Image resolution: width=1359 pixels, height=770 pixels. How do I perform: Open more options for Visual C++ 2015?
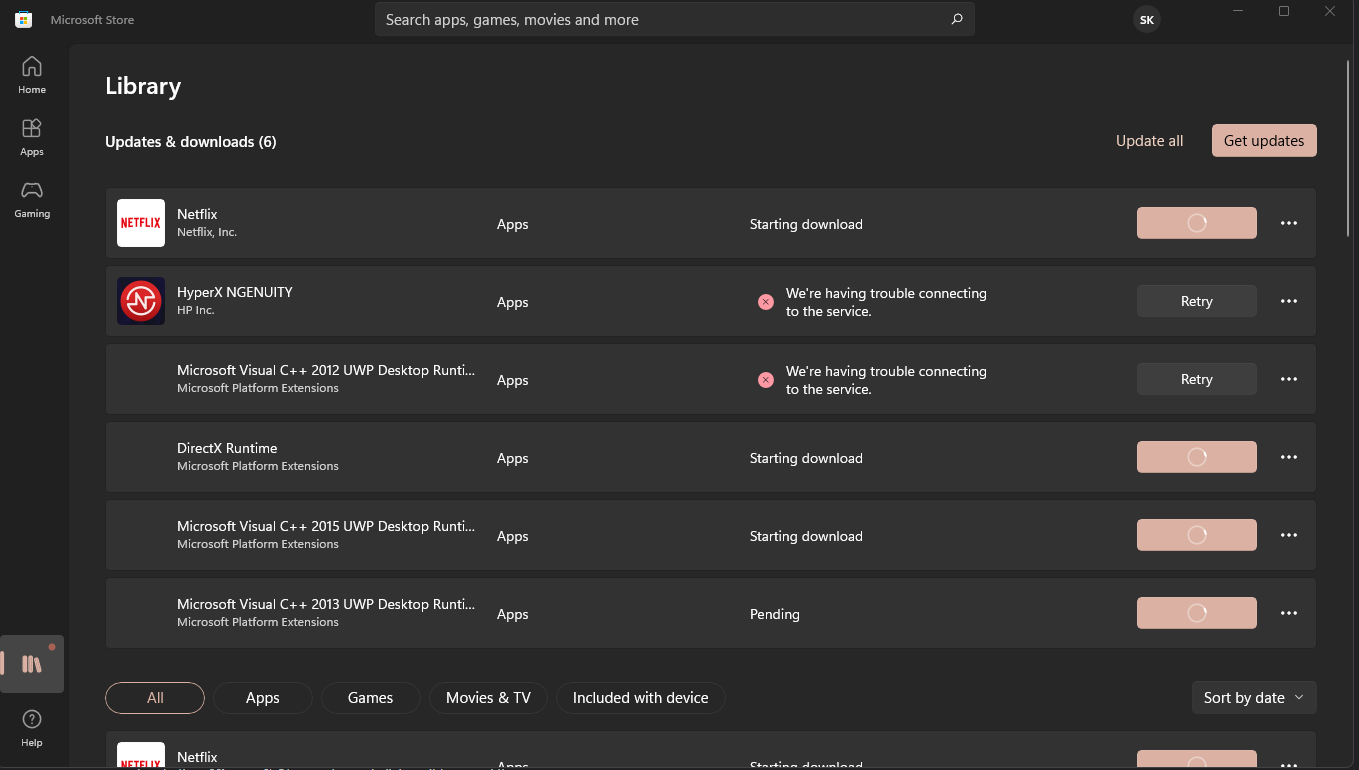pos(1289,535)
